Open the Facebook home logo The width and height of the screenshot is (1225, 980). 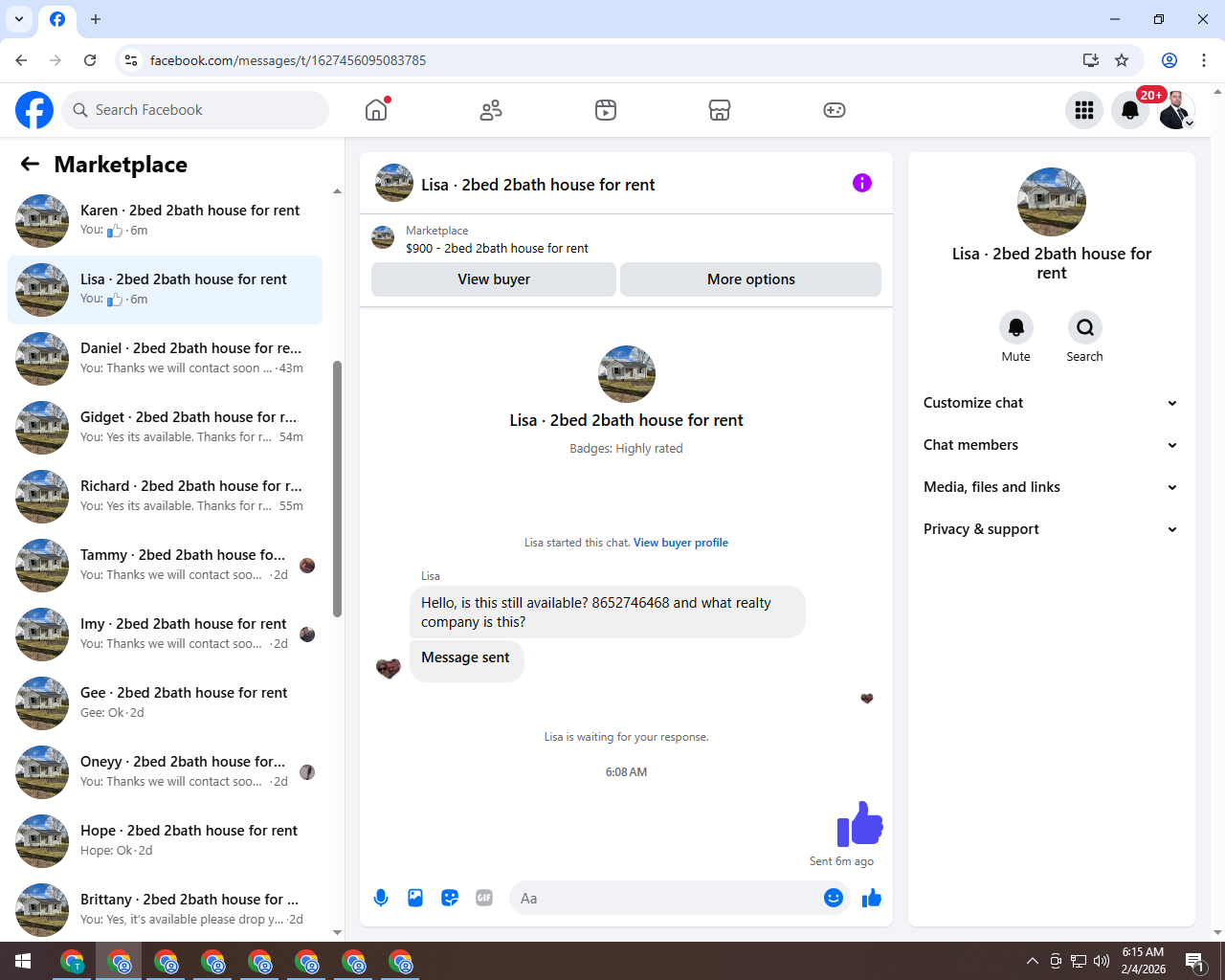click(34, 110)
